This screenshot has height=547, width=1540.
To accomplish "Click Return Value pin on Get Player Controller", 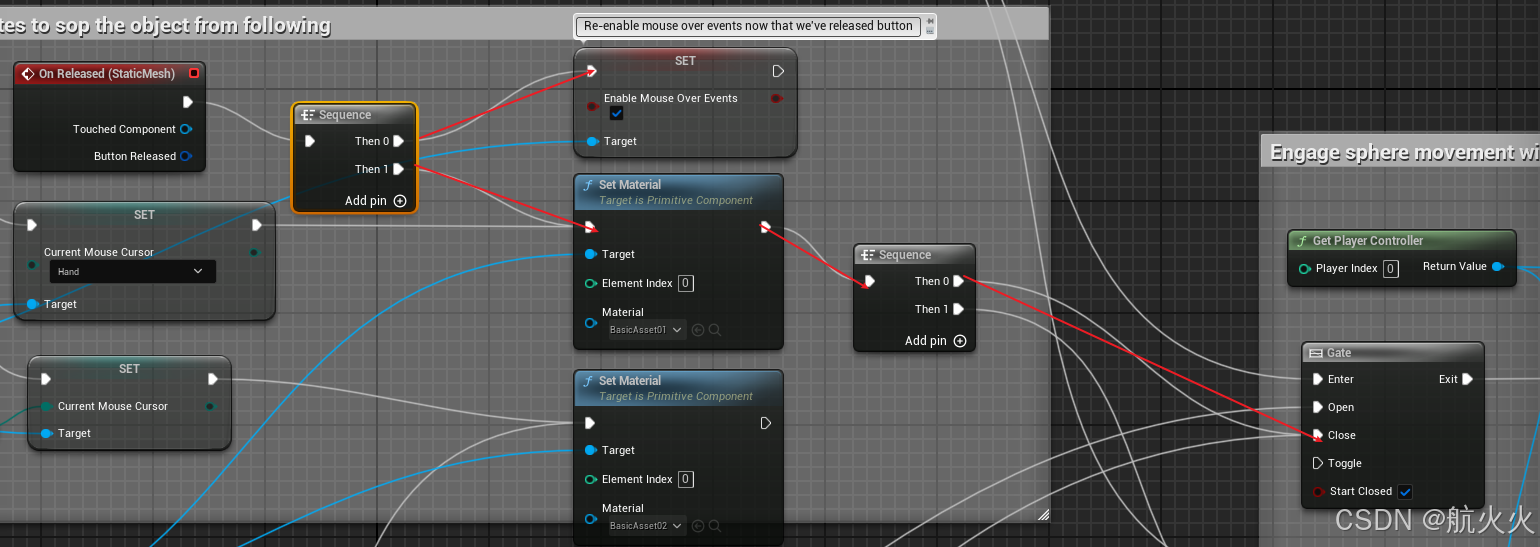I will [1498, 266].
